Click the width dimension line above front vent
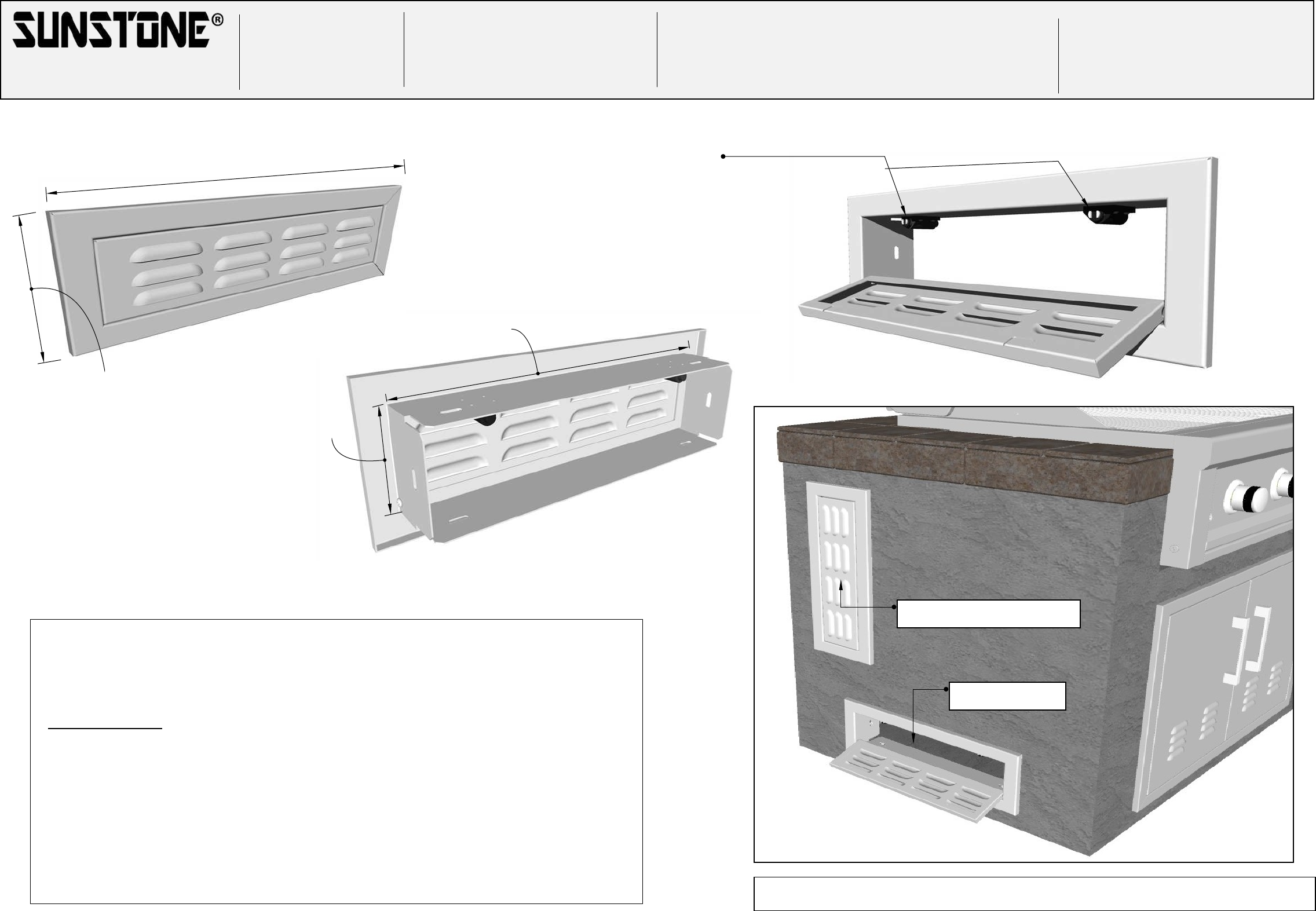The width and height of the screenshot is (1316, 911). tap(225, 179)
